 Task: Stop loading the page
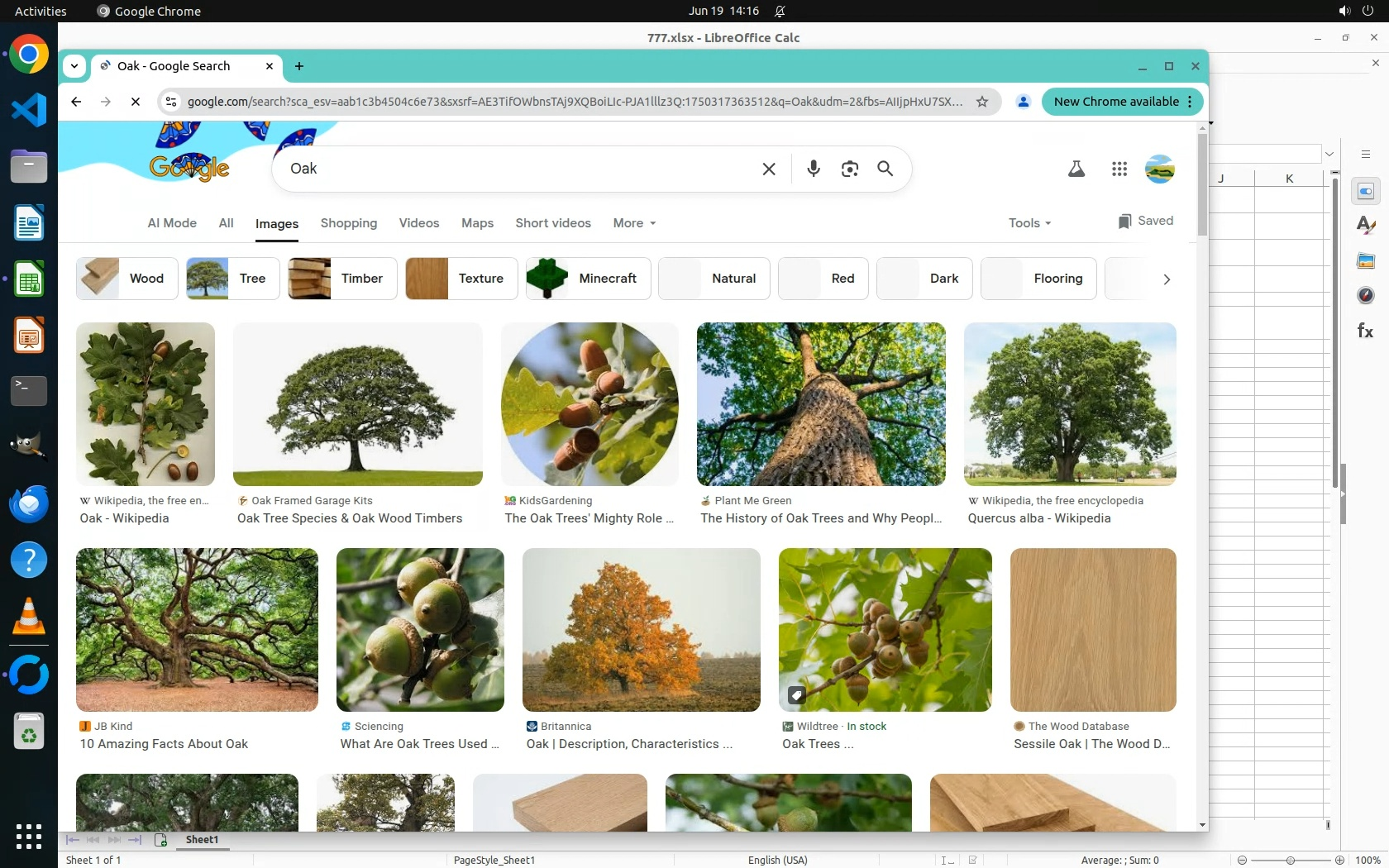(136, 102)
